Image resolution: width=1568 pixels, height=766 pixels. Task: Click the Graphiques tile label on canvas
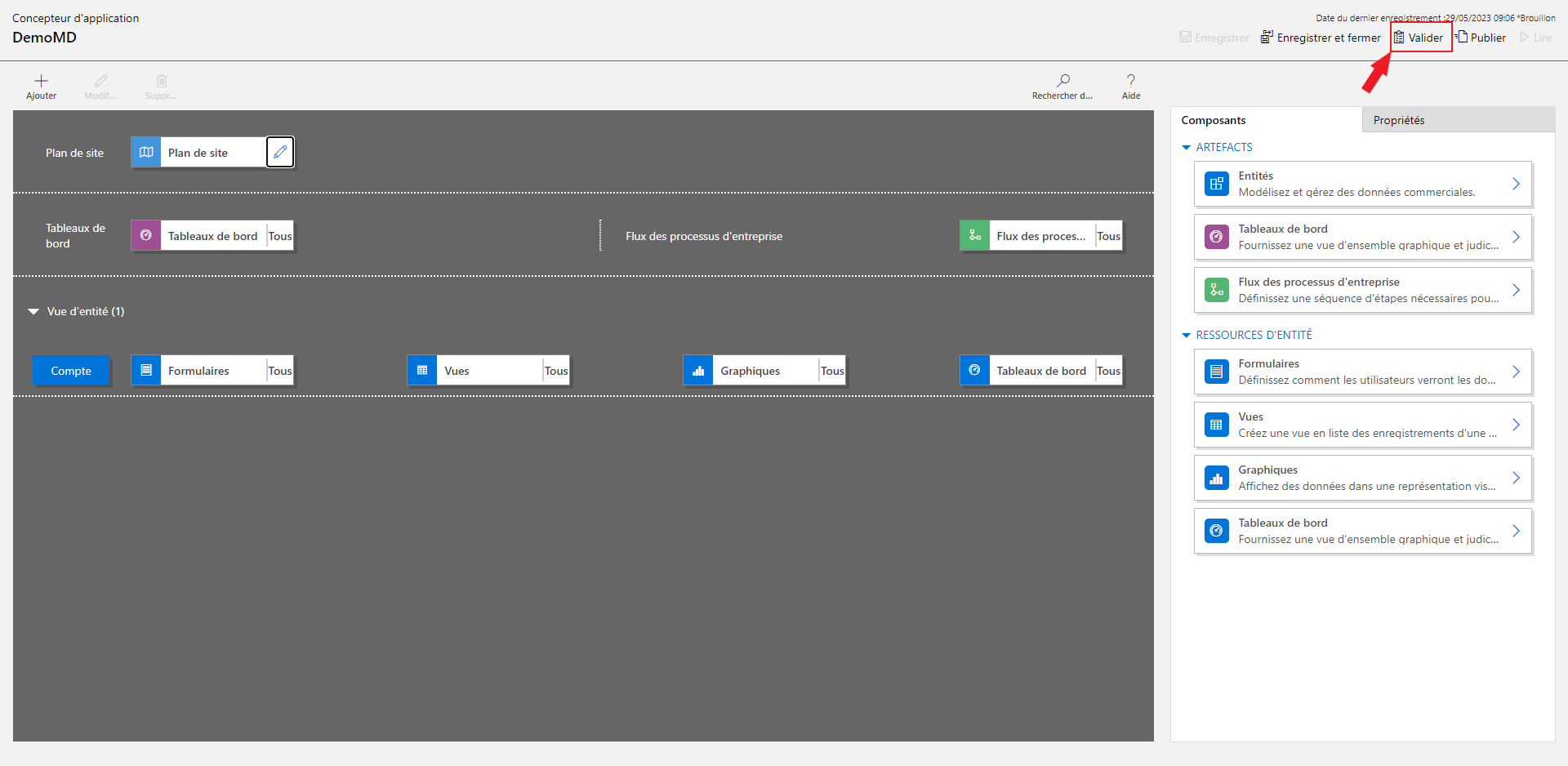(750, 371)
